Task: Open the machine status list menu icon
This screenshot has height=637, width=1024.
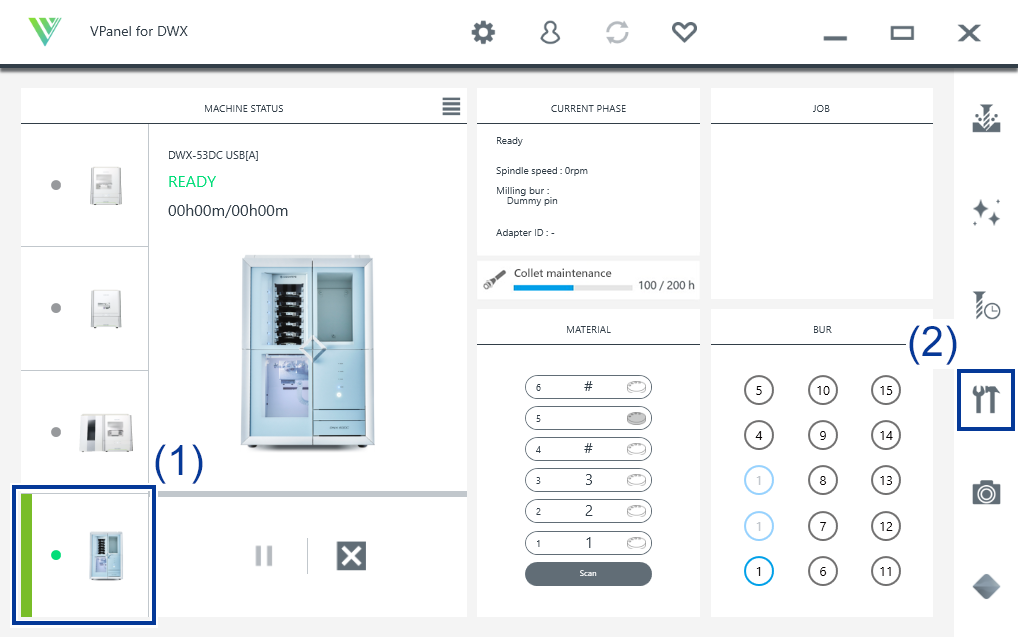Action: point(451,106)
